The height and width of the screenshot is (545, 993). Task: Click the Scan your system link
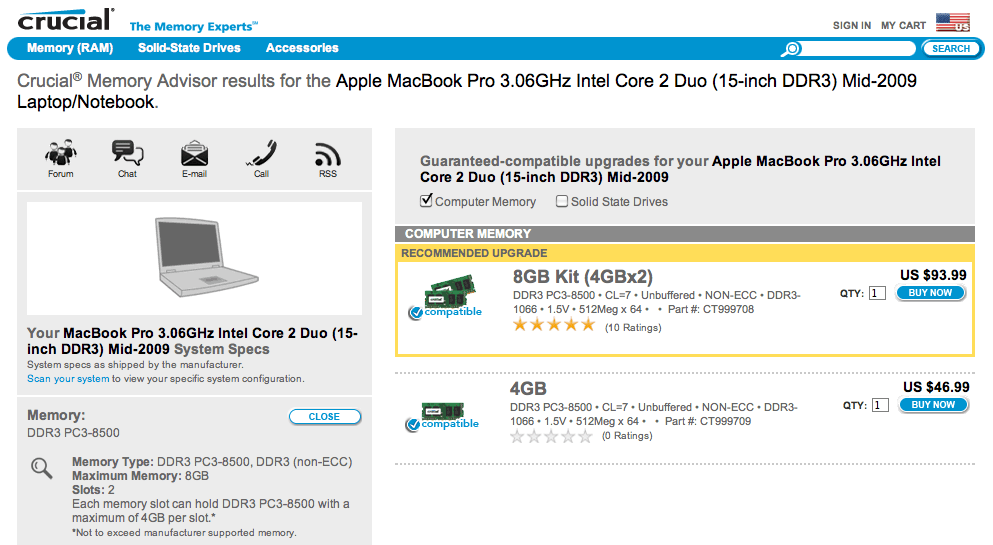pos(68,379)
